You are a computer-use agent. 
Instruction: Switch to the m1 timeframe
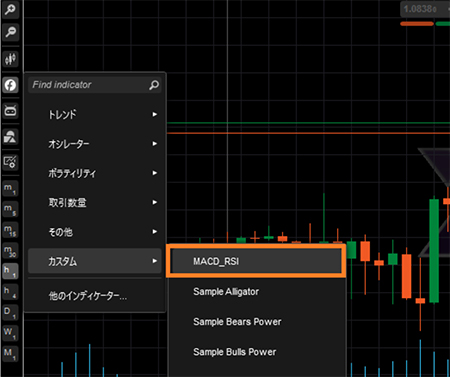(x=10, y=189)
